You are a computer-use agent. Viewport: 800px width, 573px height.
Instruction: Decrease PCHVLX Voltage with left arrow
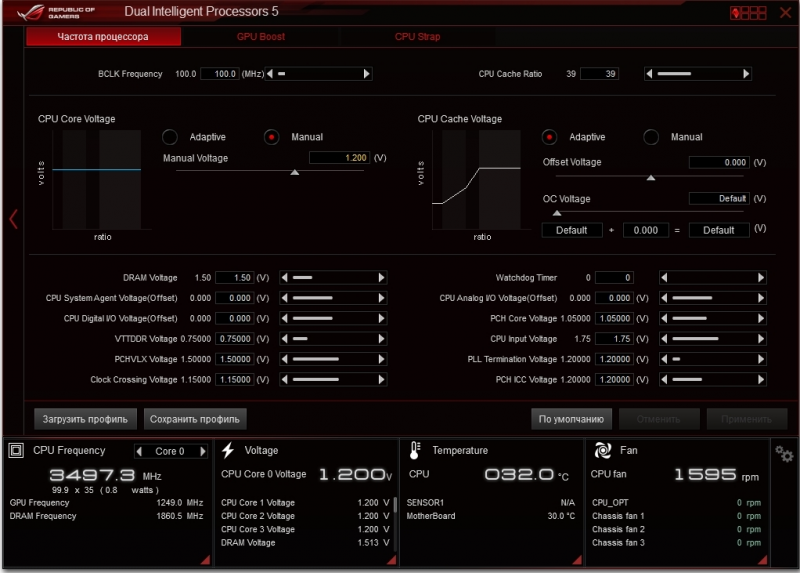[x=285, y=359]
